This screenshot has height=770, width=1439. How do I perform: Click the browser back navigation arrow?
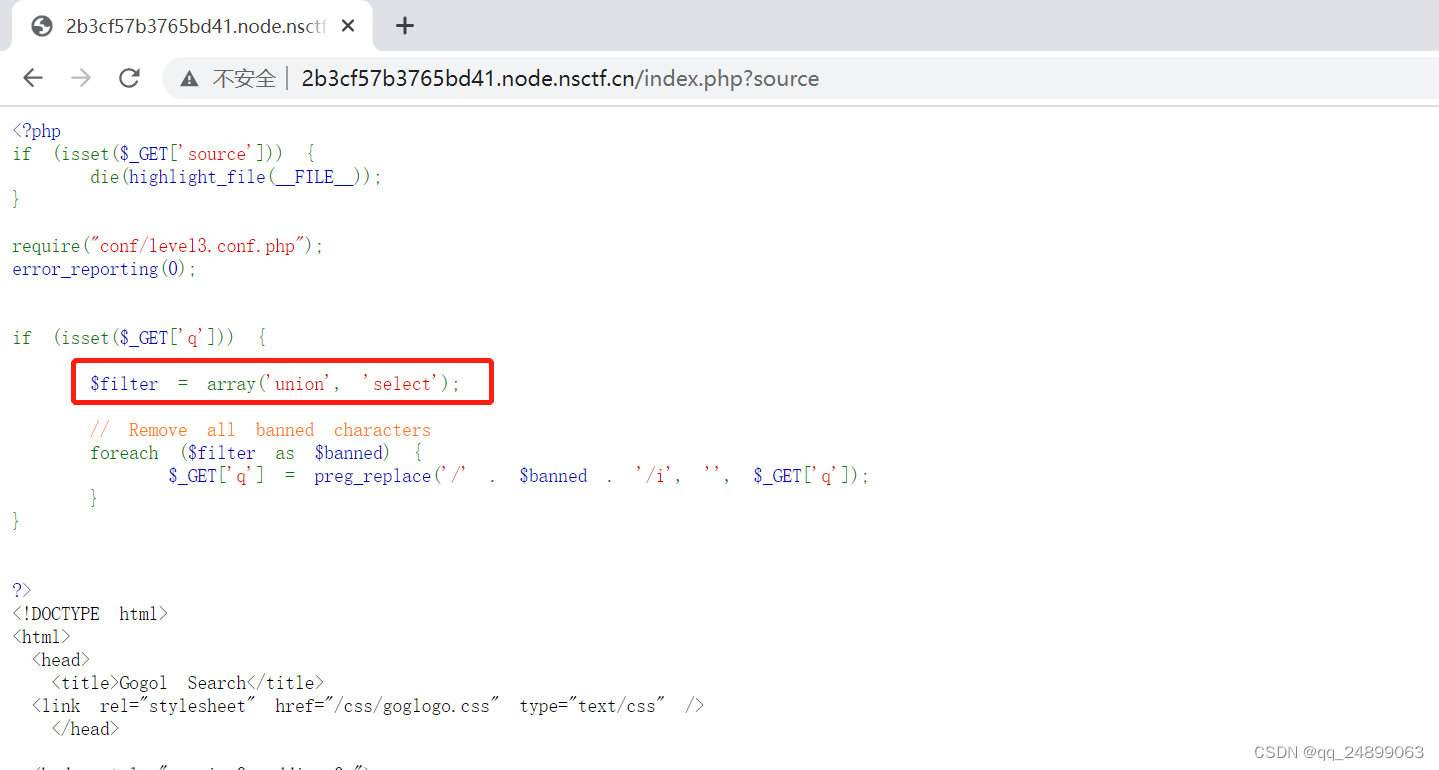(32, 78)
